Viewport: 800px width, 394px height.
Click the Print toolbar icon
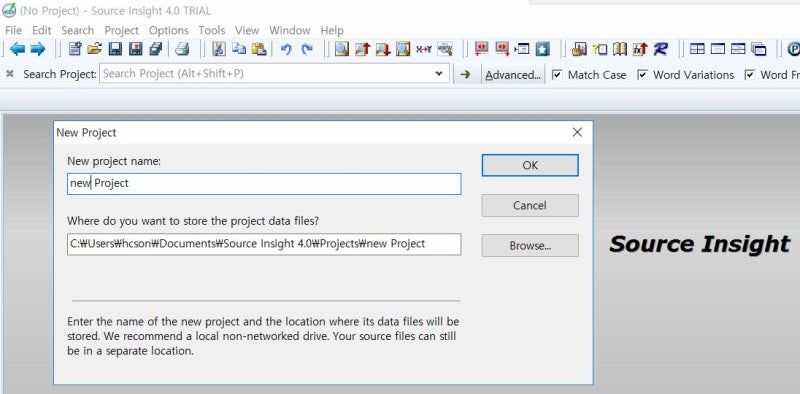pyautogui.click(x=182, y=49)
